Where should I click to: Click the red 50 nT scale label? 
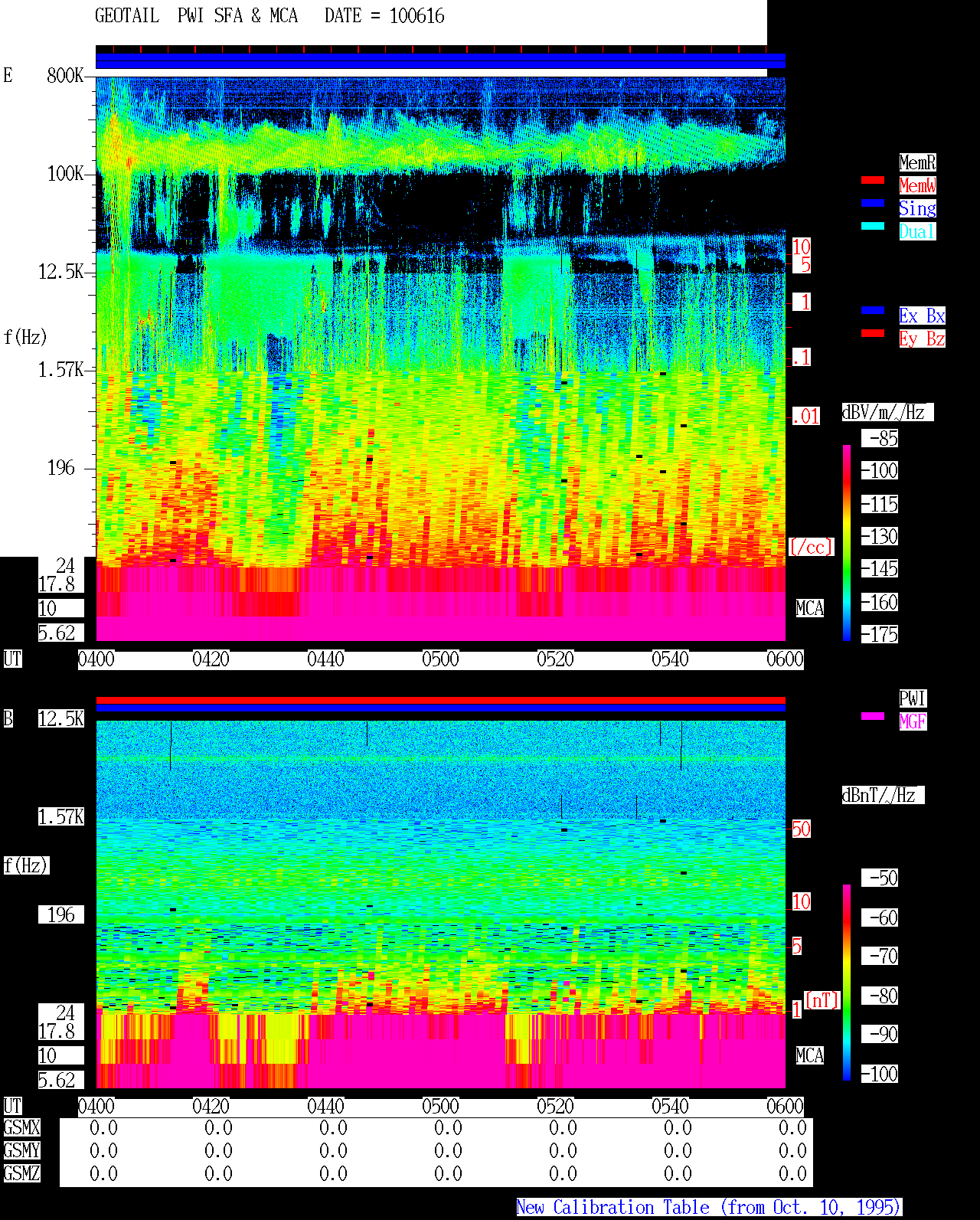coord(801,829)
